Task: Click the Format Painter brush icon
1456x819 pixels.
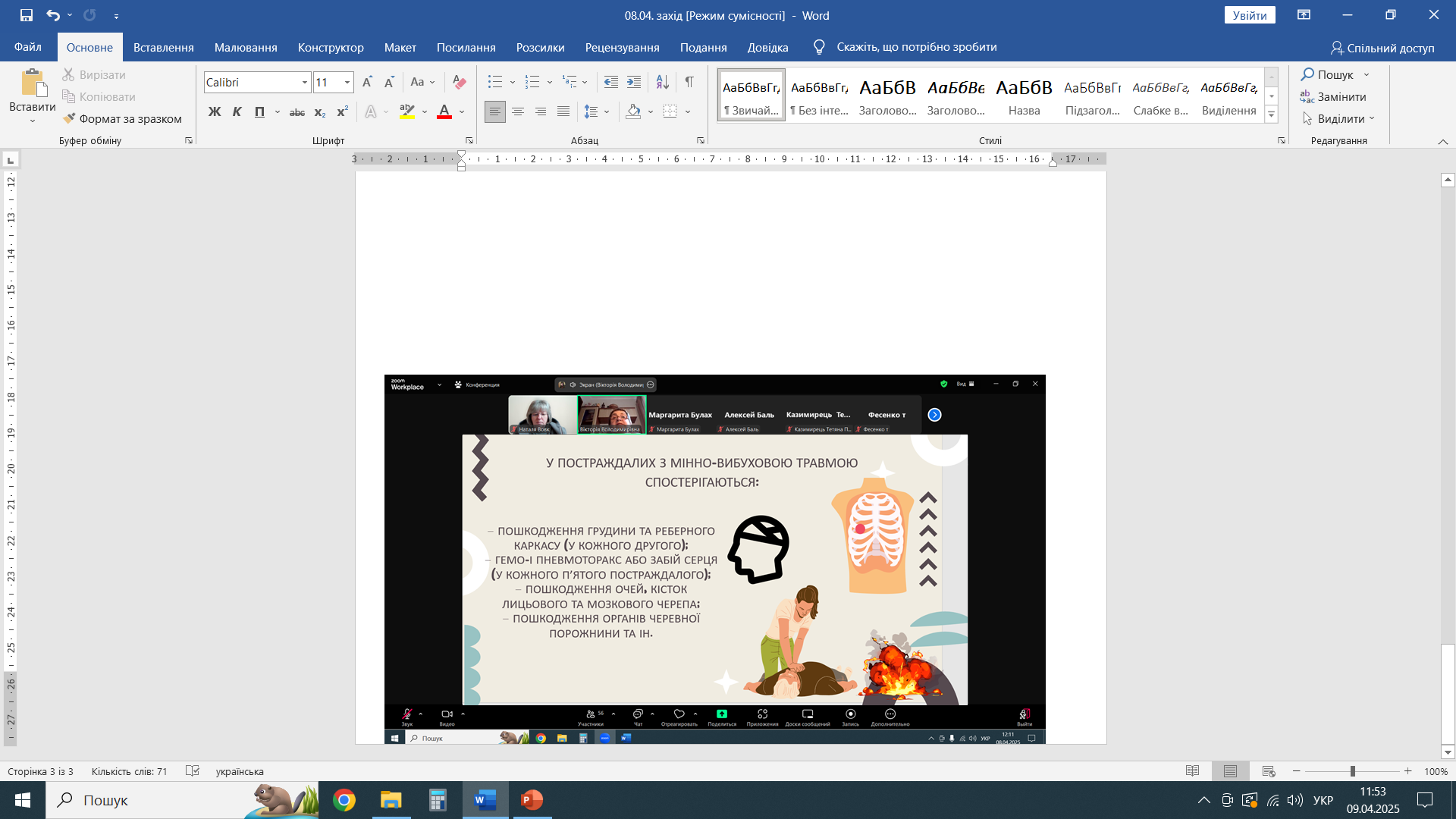Action: coord(69,118)
